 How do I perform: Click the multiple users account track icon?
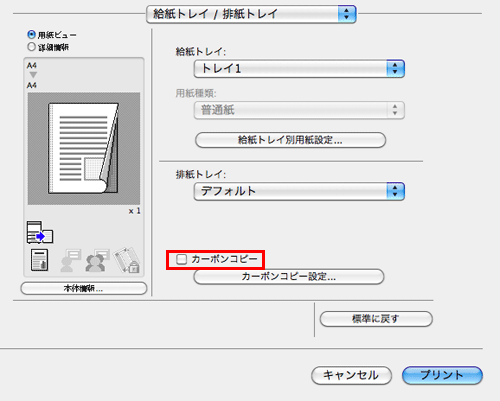click(x=97, y=260)
